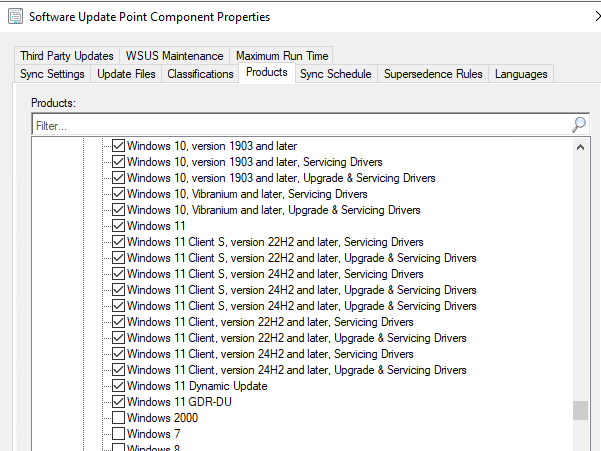The width and height of the screenshot is (601, 451).
Task: Select 'Windows 11 Client, version 24H2 and later, Upgrade & Servicing Drivers' text
Action: [297, 370]
